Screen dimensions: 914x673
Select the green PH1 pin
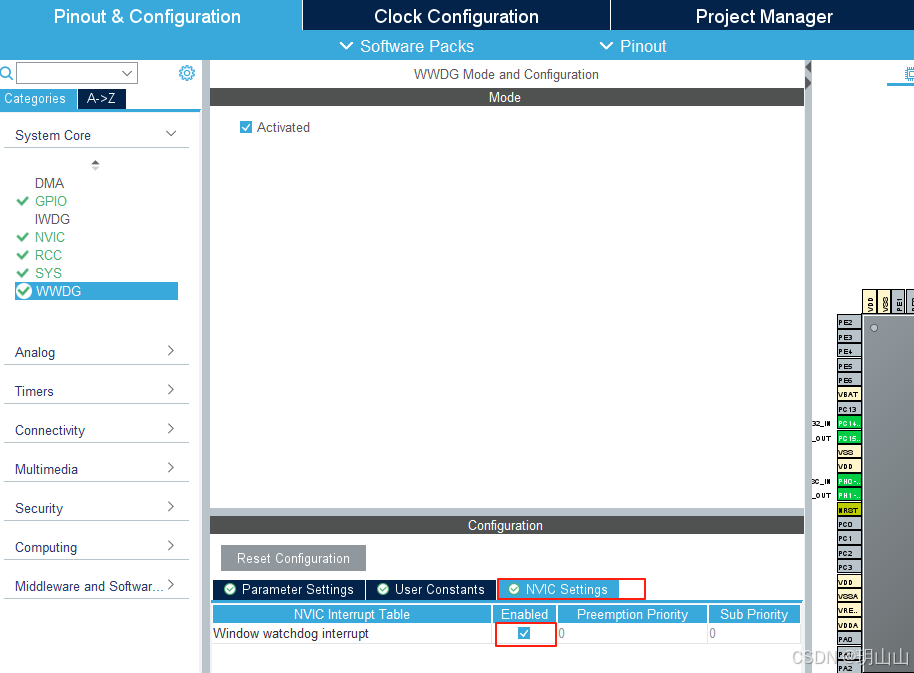[x=849, y=495]
